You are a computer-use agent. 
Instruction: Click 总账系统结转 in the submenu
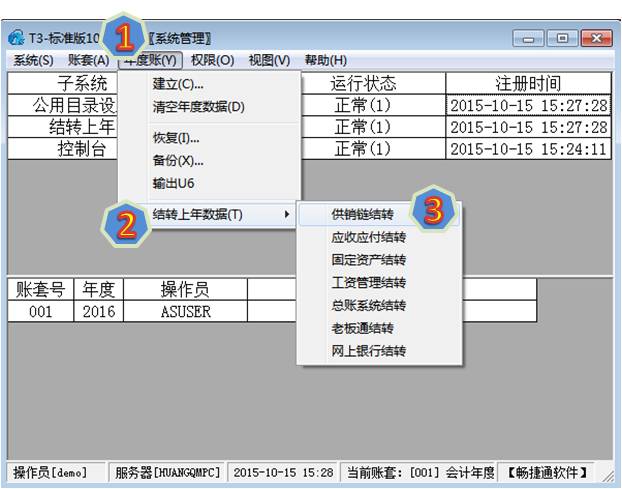(368, 306)
